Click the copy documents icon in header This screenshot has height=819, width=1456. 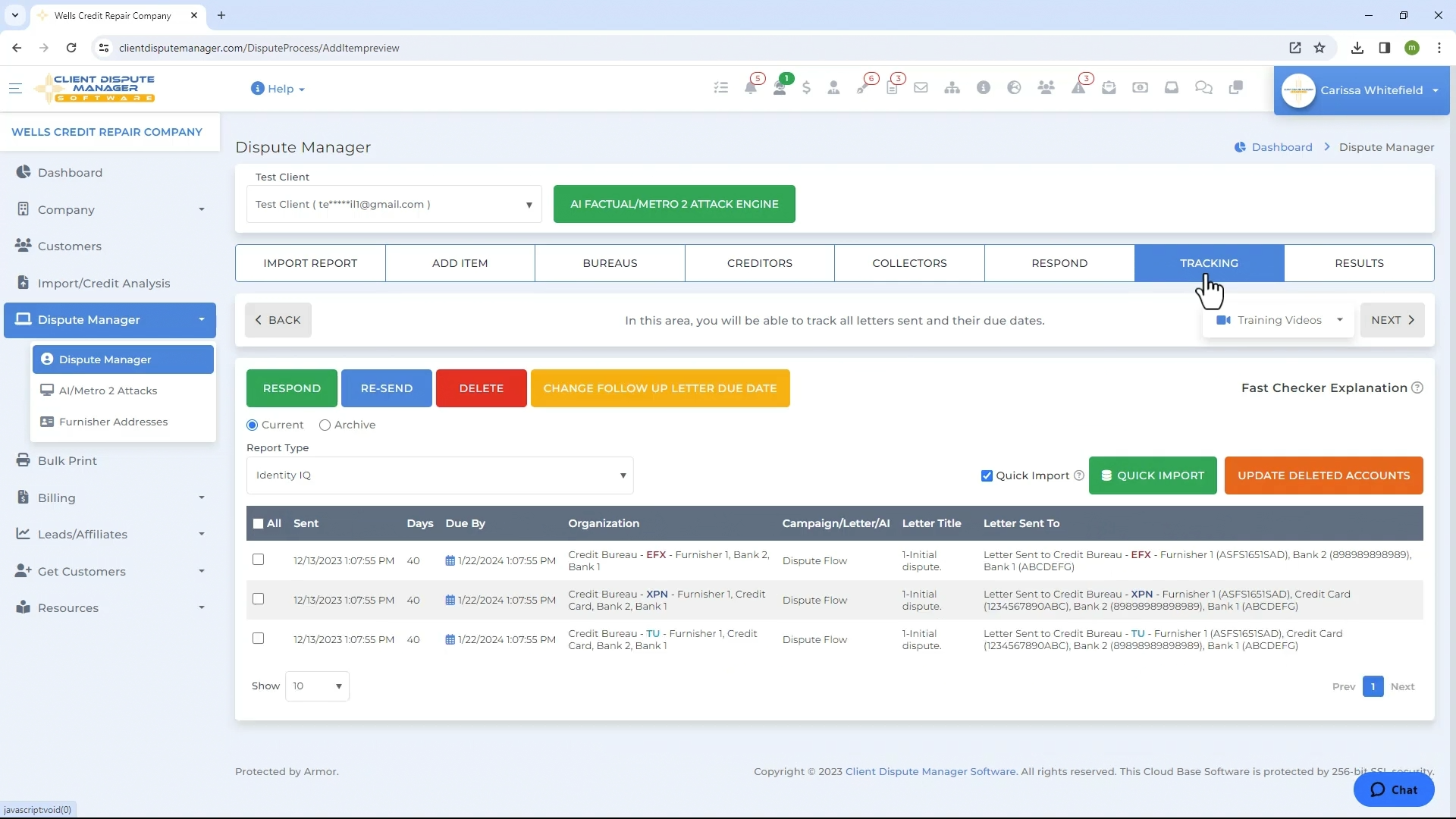(x=1235, y=88)
